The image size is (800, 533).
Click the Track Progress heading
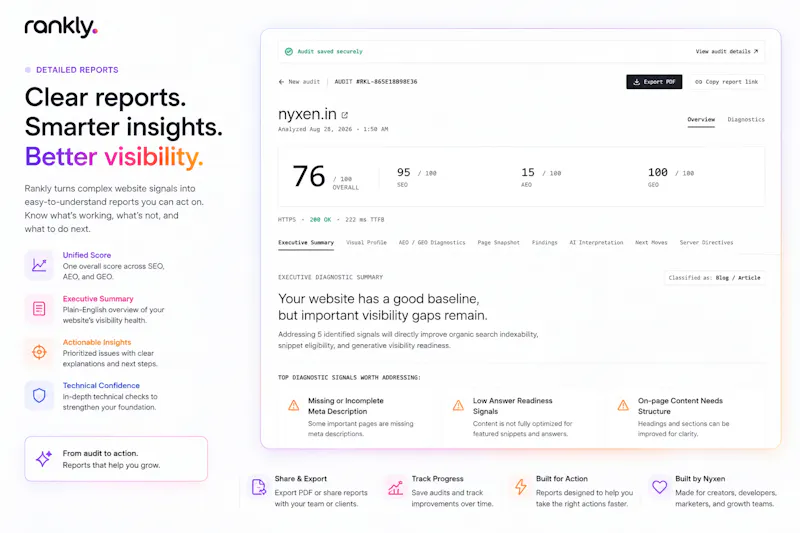[x=437, y=479]
